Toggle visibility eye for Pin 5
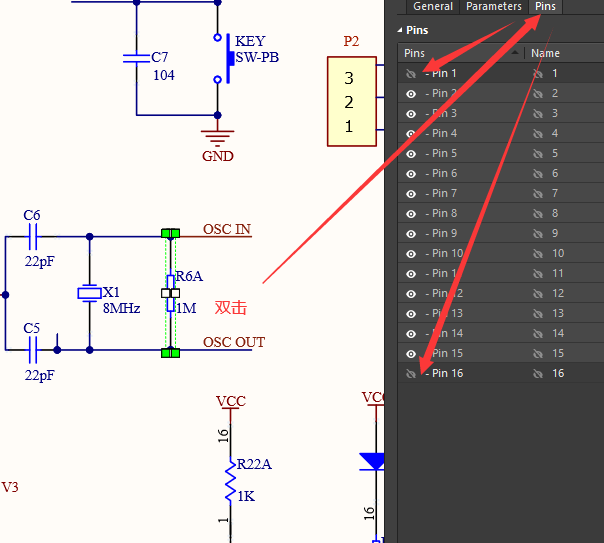604x543 pixels. coord(411,154)
